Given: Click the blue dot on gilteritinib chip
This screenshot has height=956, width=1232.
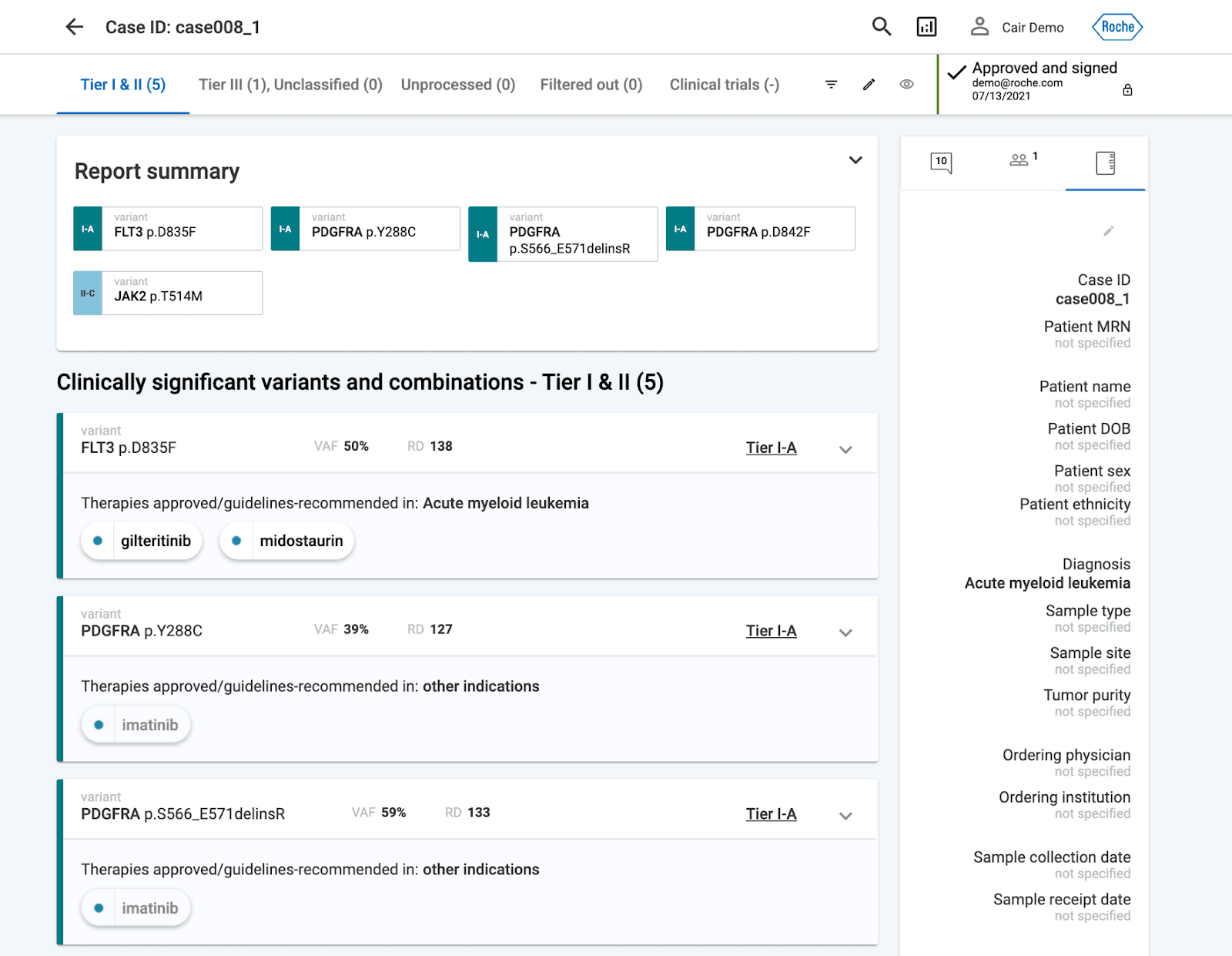Looking at the screenshot, I should pyautogui.click(x=98, y=541).
